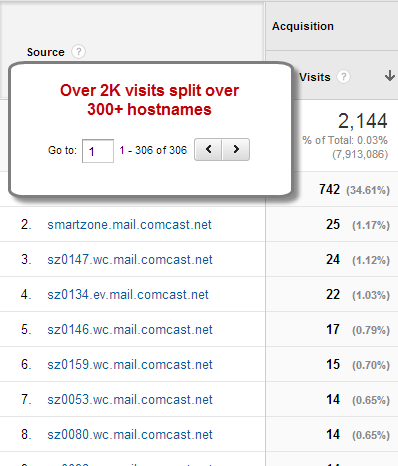Click the Visits help question mark icon

point(343,77)
